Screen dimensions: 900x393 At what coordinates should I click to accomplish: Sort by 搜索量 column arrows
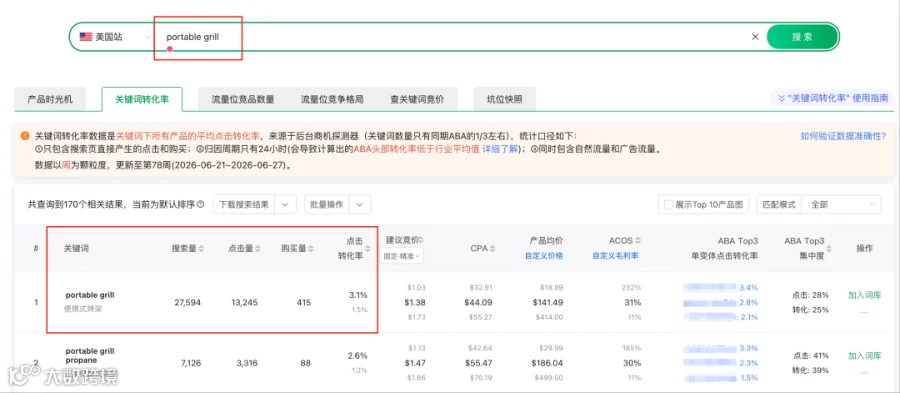[x=201, y=249]
